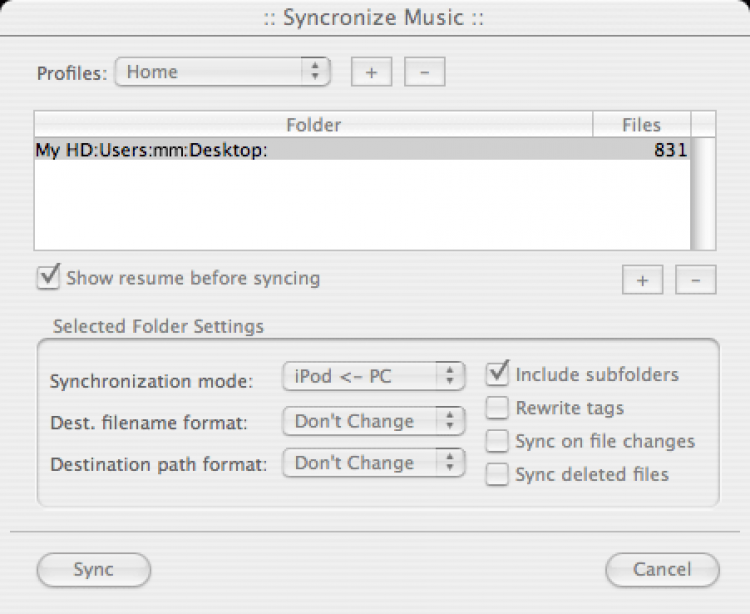Enable Sync on file changes
The height and width of the screenshot is (614, 750).
(x=497, y=441)
